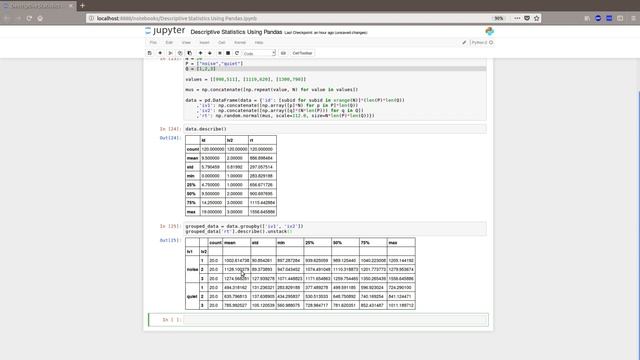Go back in browser history

tap(7, 18)
